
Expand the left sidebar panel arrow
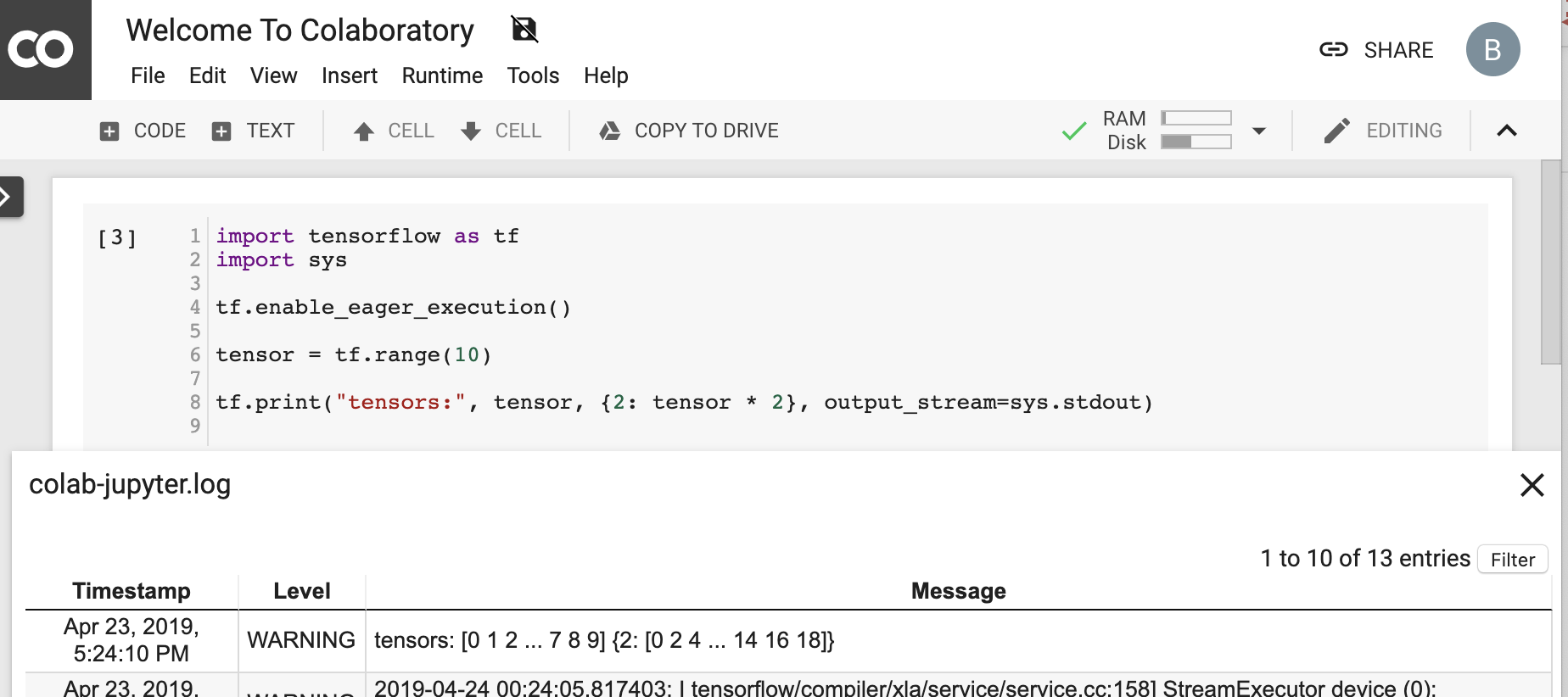tap(8, 197)
